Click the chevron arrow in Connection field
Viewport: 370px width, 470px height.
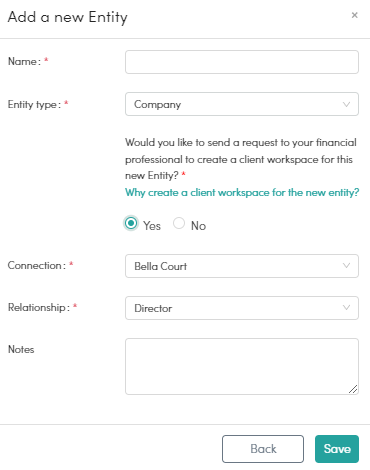pos(346,266)
